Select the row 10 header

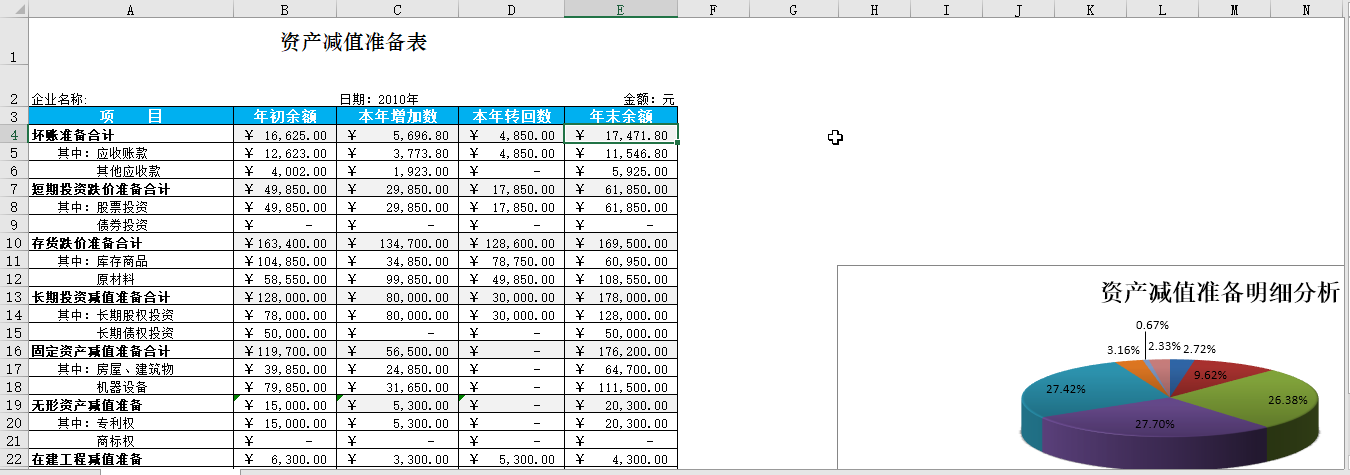[14, 243]
